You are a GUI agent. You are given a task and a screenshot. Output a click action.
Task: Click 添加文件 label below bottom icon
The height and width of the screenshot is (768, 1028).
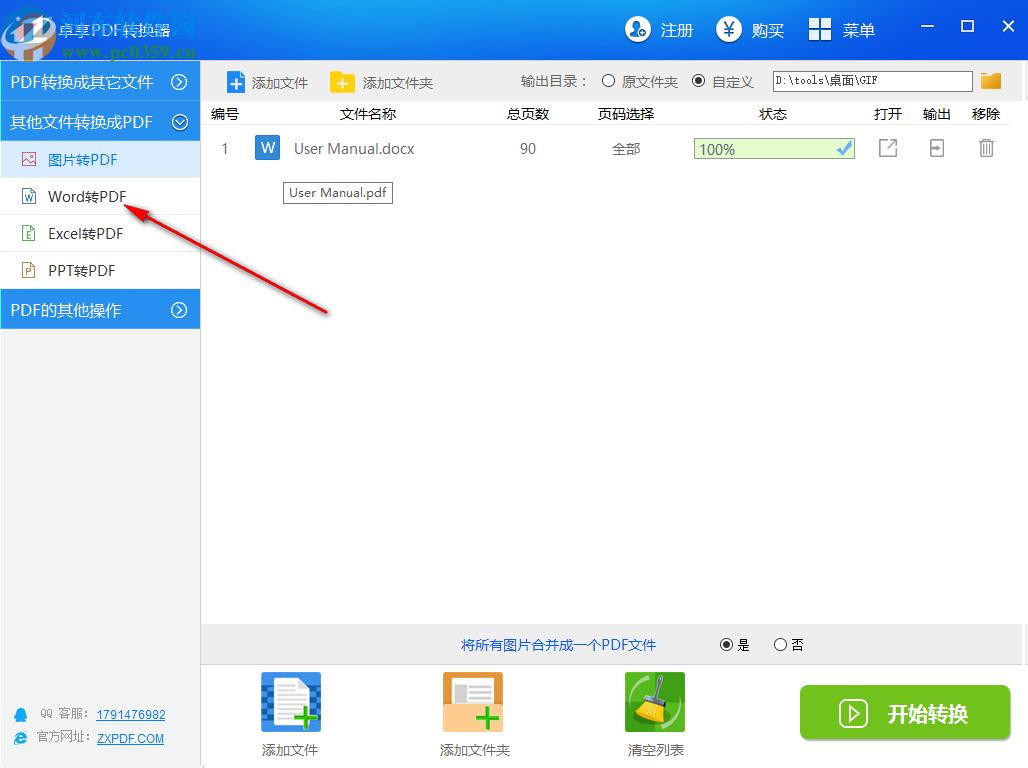290,750
